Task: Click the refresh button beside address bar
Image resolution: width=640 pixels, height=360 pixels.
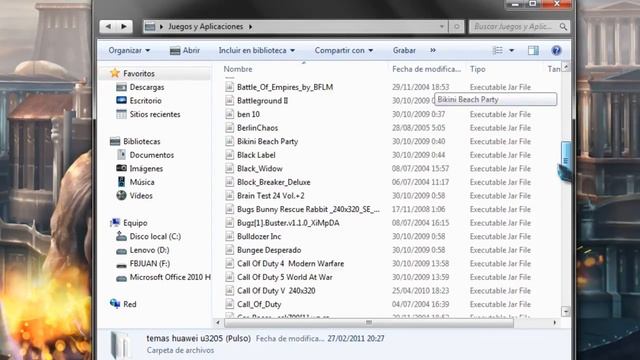Action: pos(456,27)
